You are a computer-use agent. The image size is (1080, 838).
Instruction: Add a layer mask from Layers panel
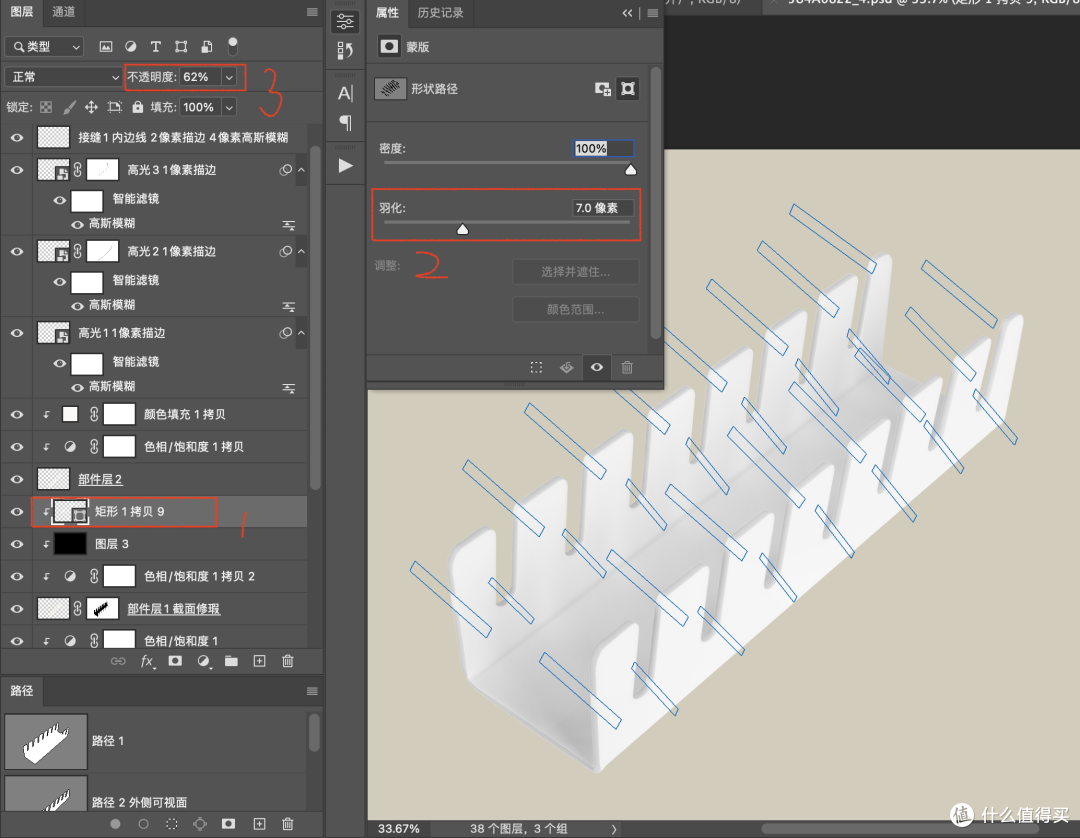(176, 661)
